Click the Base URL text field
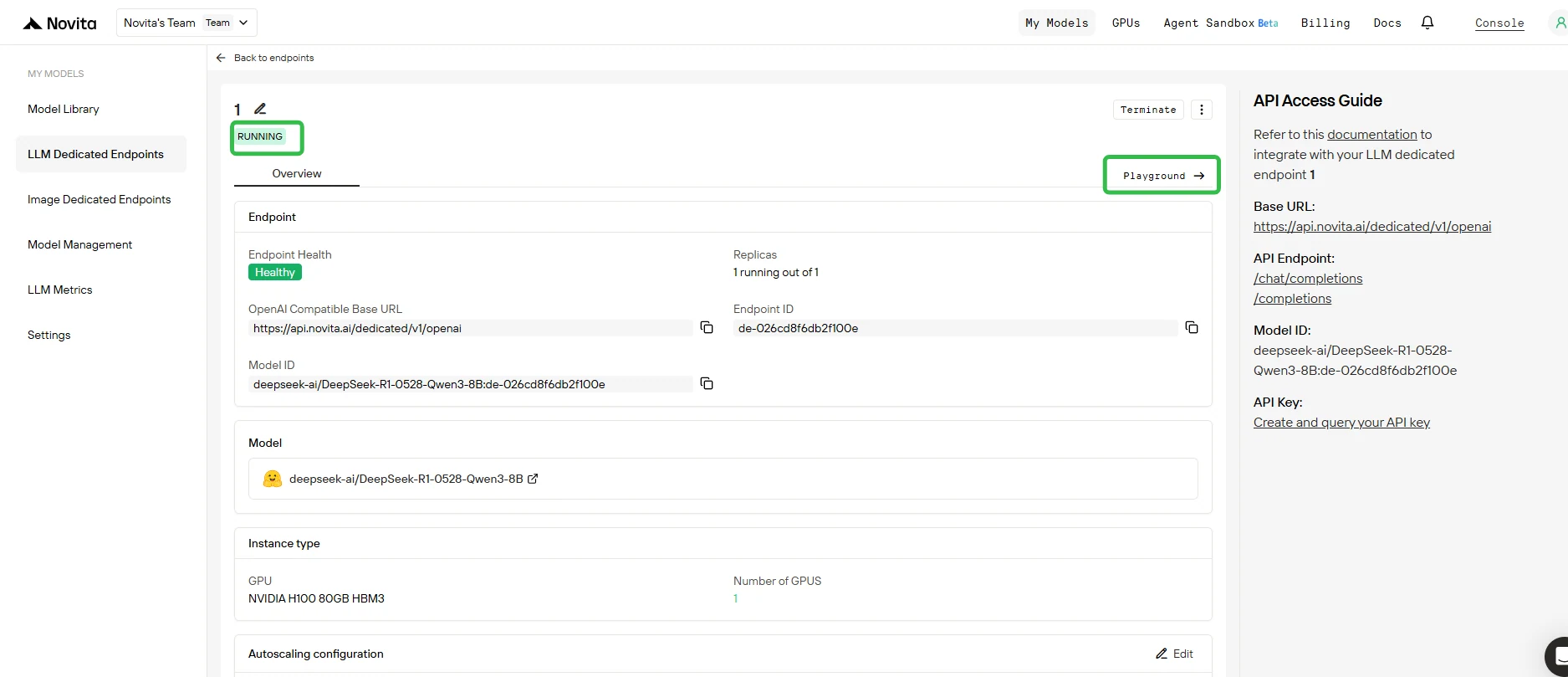 (x=470, y=328)
